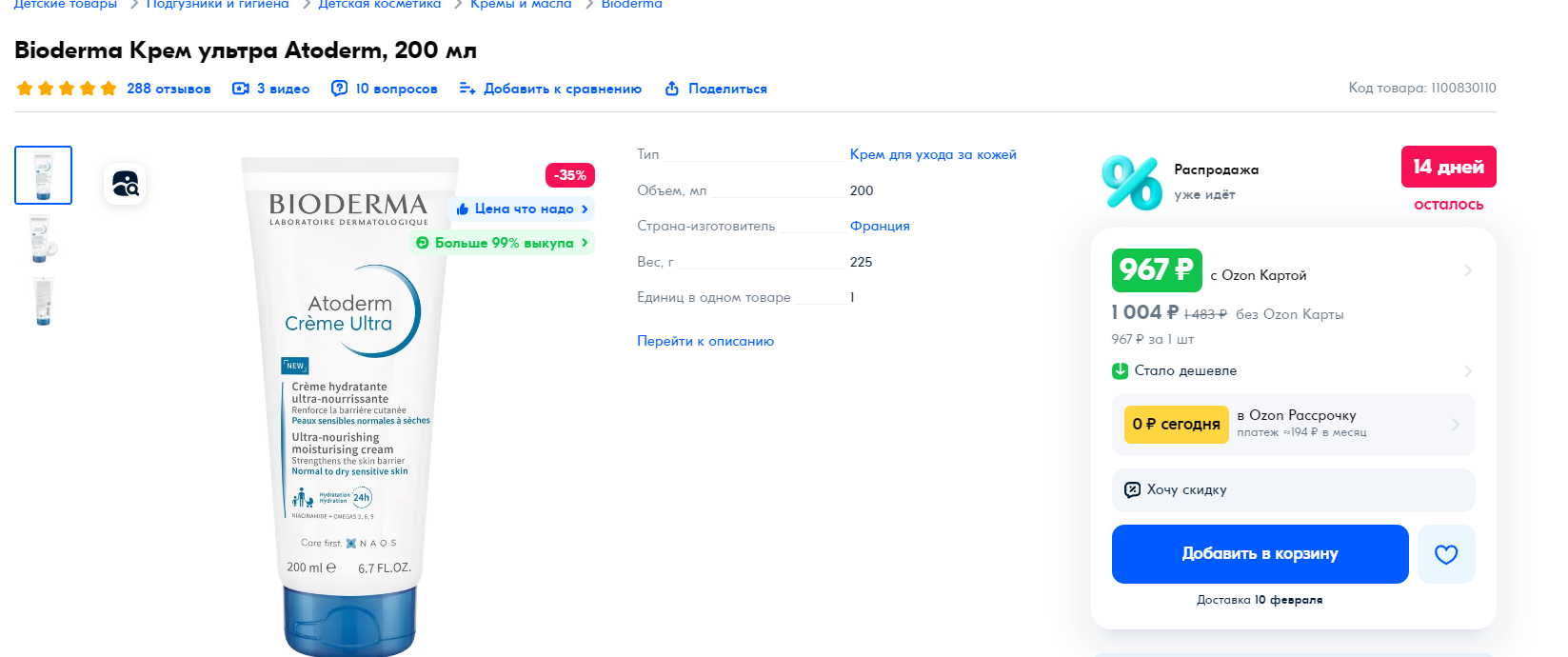
Task: Click the product title Bioderma Крем ультра Atoderm
Action: [x=246, y=50]
